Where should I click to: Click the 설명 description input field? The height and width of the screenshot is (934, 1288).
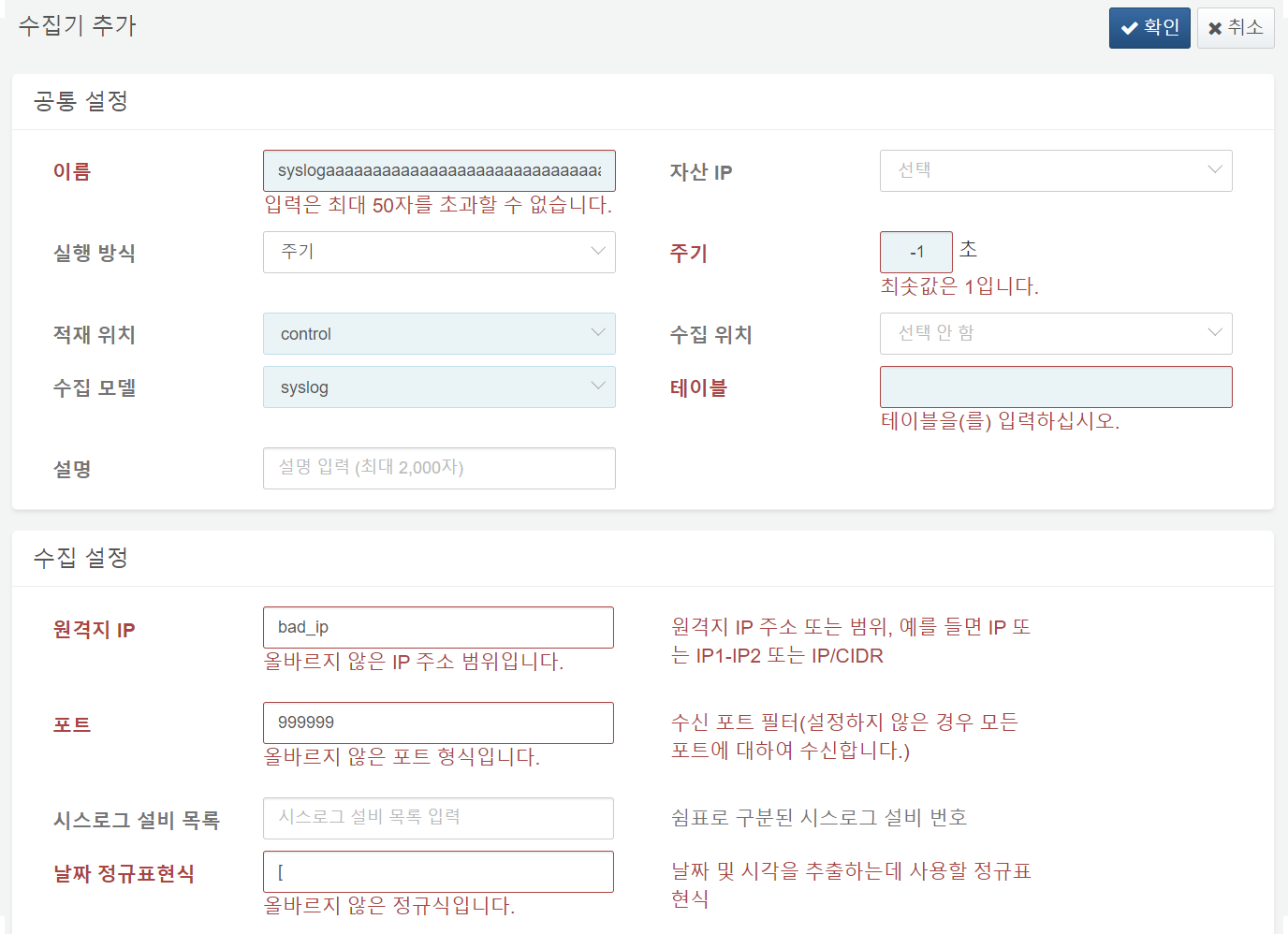pyautogui.click(x=439, y=468)
